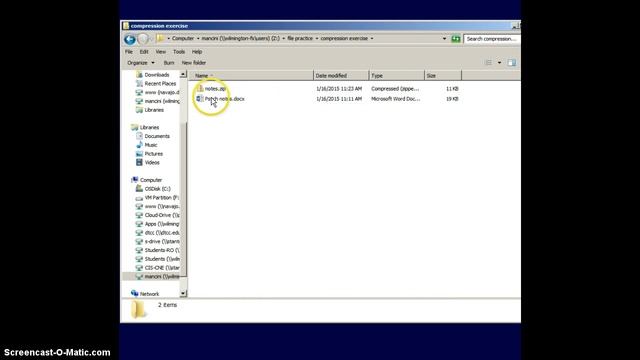Open the s-drive network drive
The height and width of the screenshot is (360, 640).
162,242
